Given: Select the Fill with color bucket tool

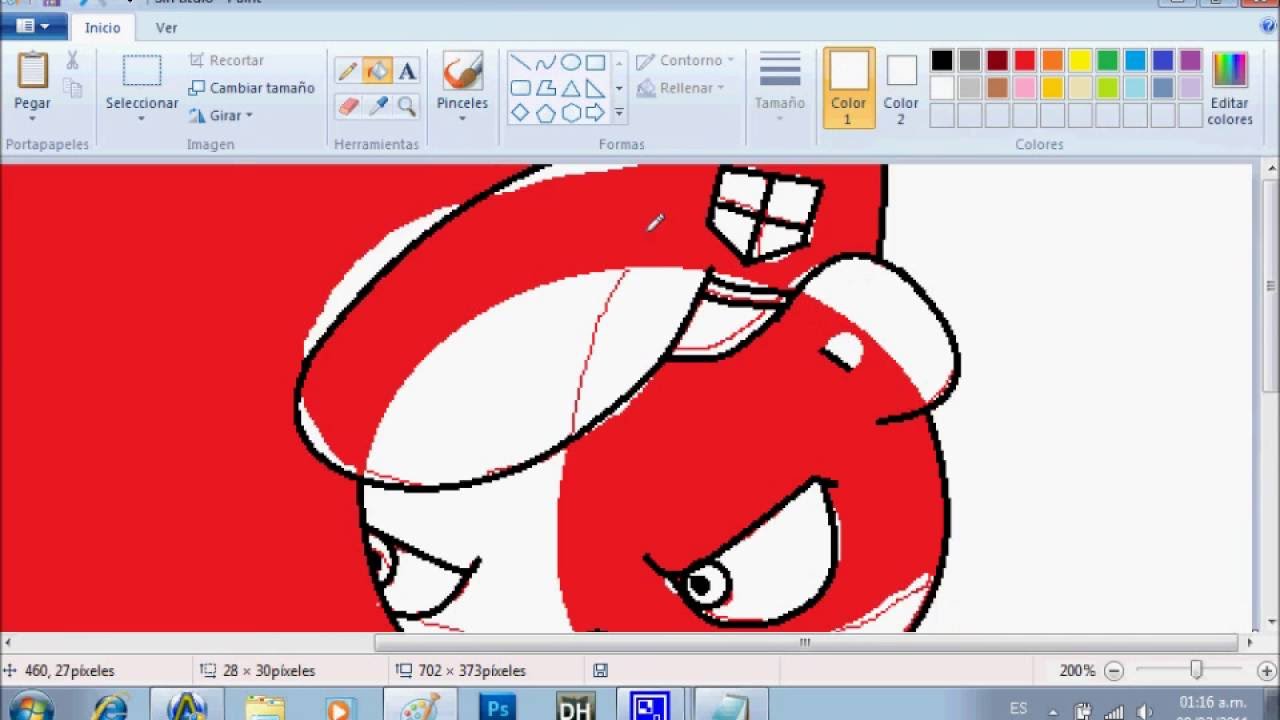Looking at the screenshot, I should pos(377,71).
